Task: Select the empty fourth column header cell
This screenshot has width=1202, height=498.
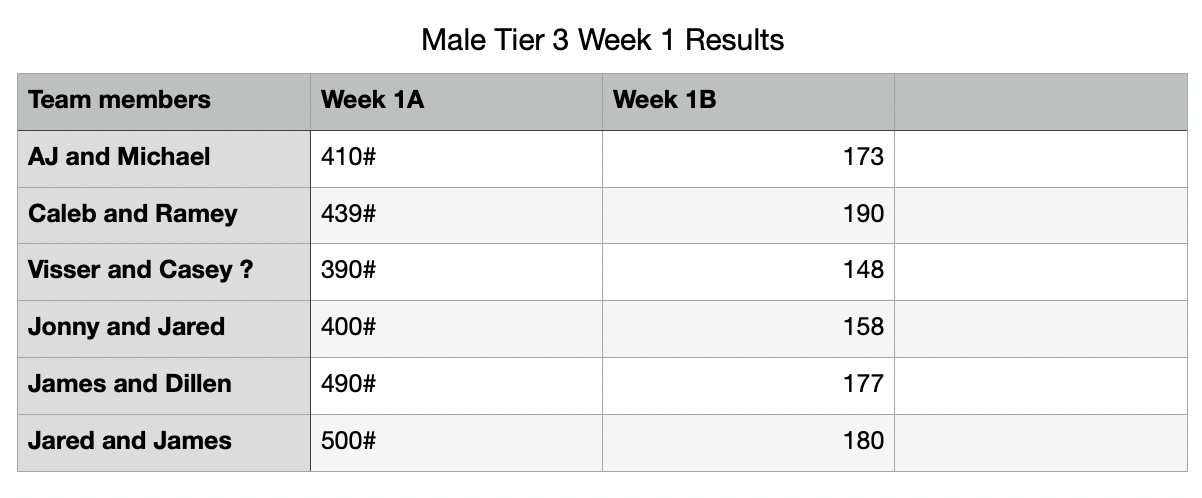Action: click(x=1040, y=100)
